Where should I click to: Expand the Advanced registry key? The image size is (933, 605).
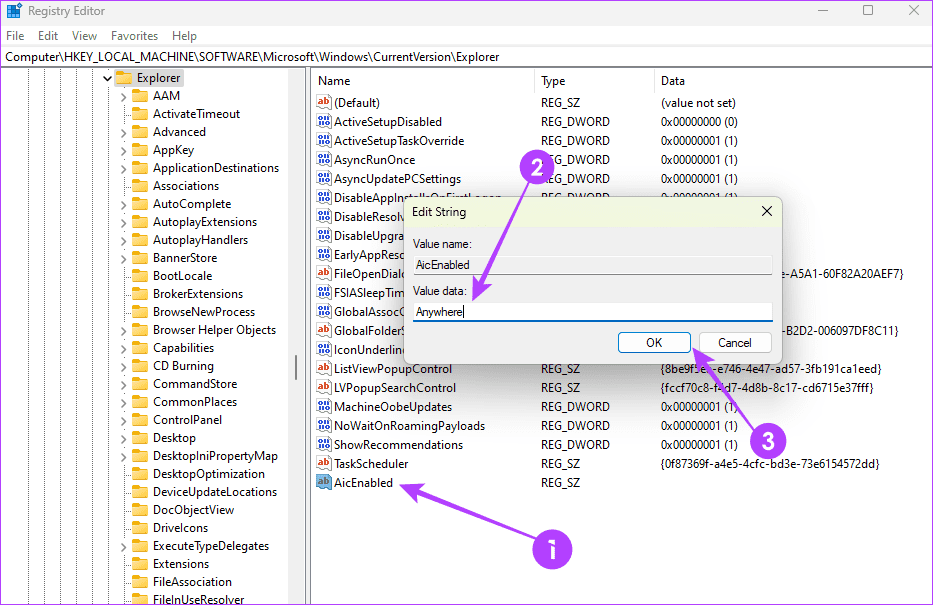tap(124, 132)
